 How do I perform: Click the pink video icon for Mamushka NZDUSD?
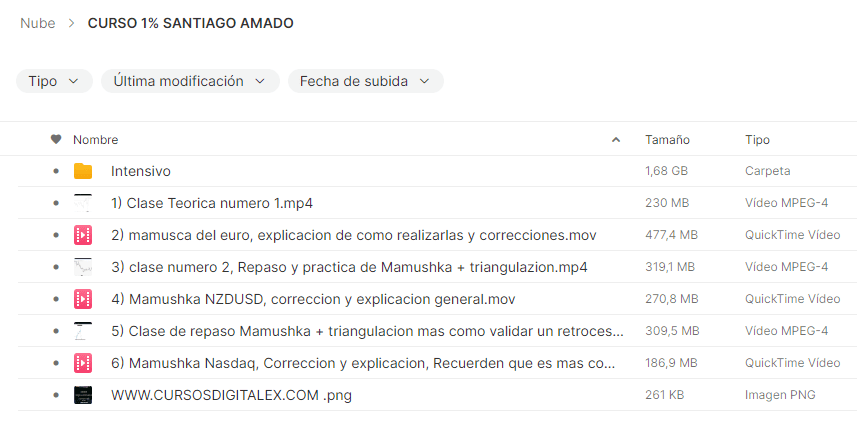pos(83,299)
